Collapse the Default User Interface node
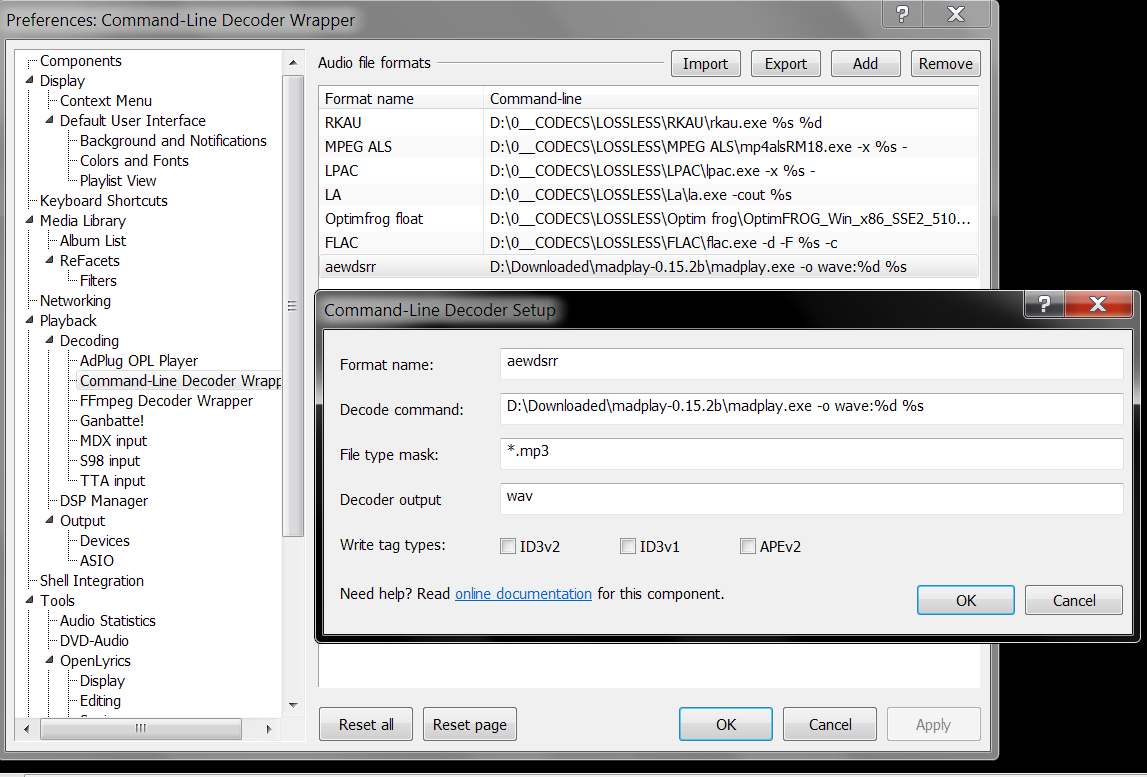Image resolution: width=1147 pixels, height=777 pixels. click(x=50, y=120)
